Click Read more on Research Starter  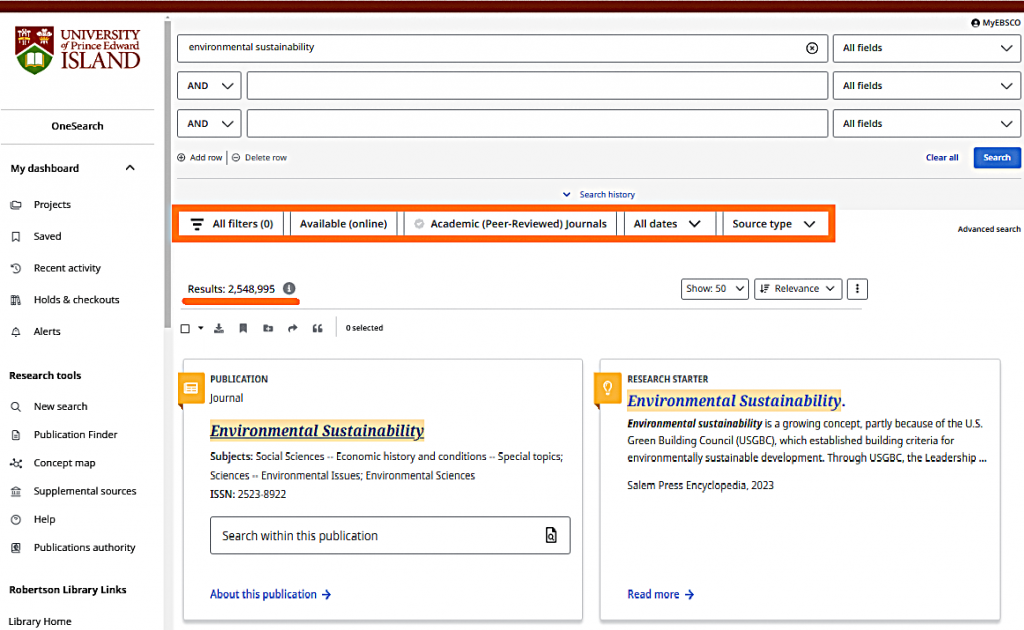pos(660,594)
